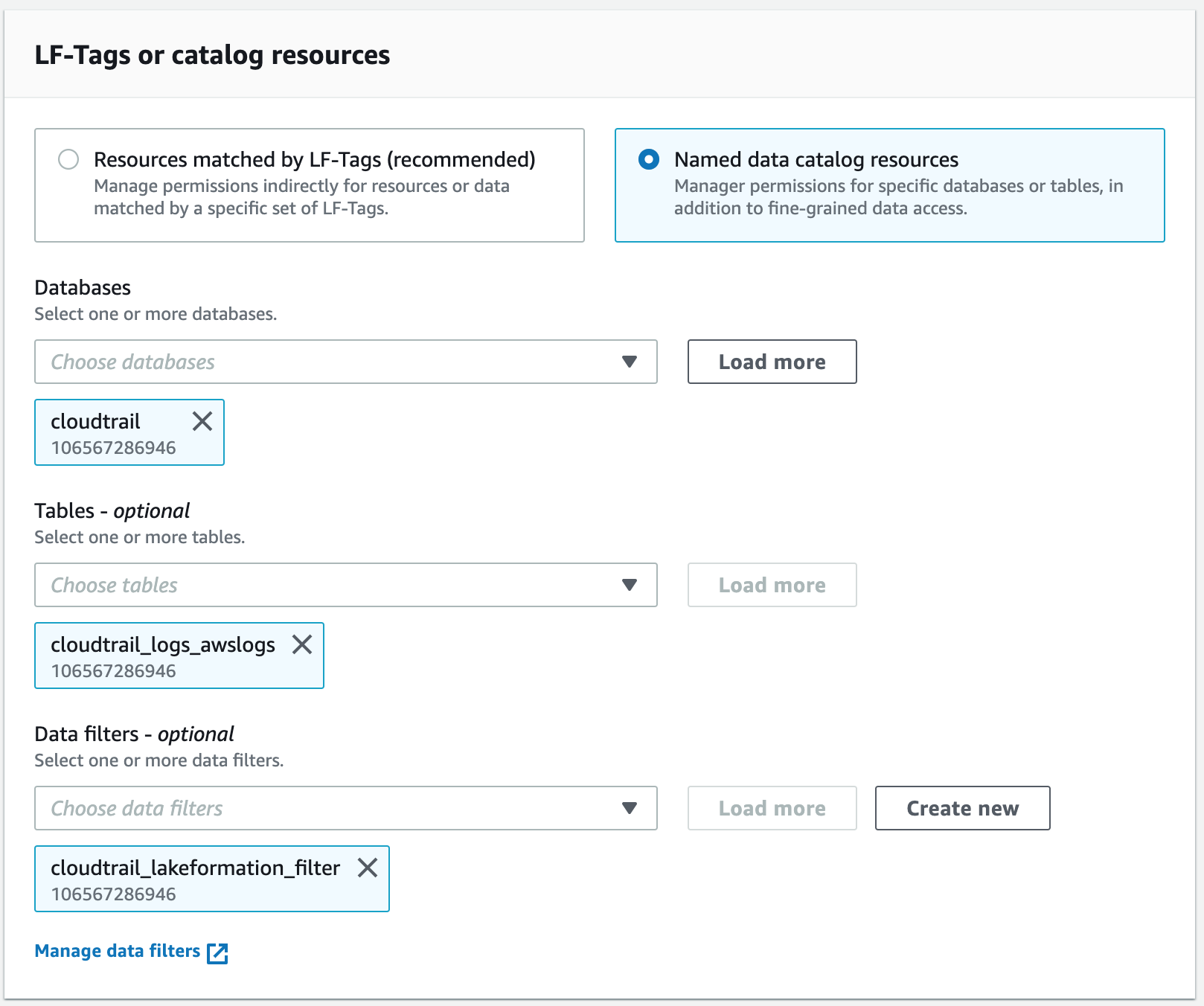Image resolution: width=1204 pixels, height=1006 pixels.
Task: Click the external link icon beside Manage data filters
Action: 217,952
